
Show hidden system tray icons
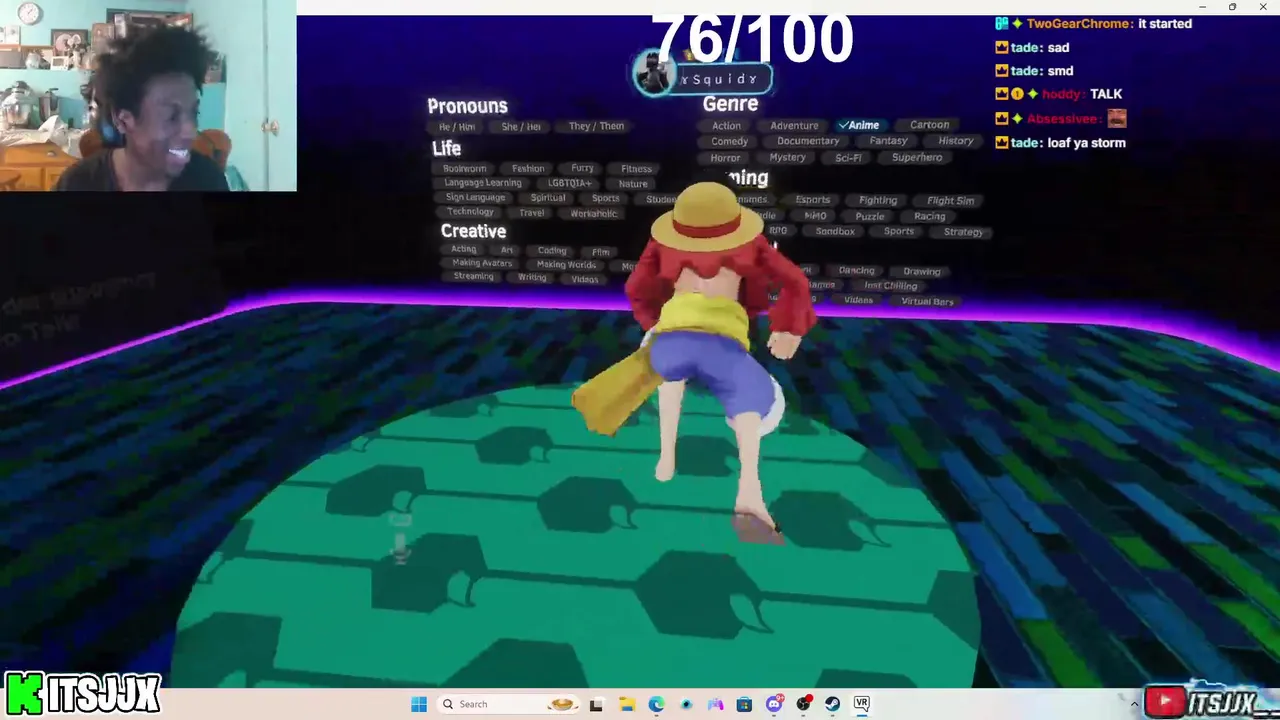1134,704
